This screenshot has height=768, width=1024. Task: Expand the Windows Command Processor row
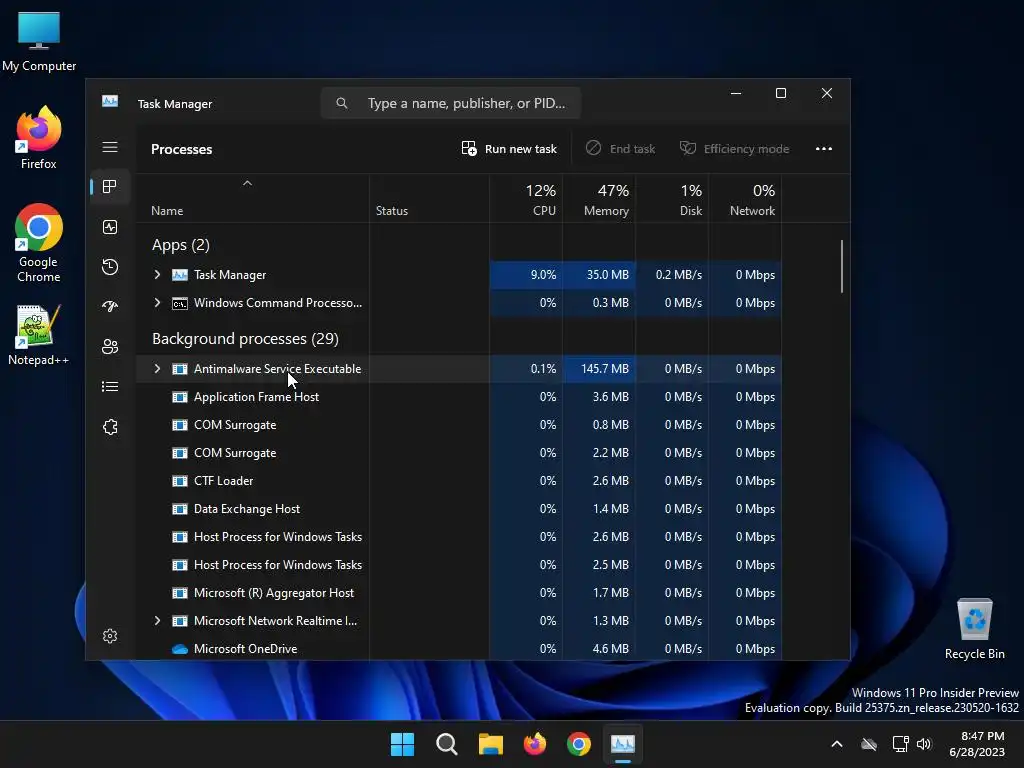coord(157,303)
